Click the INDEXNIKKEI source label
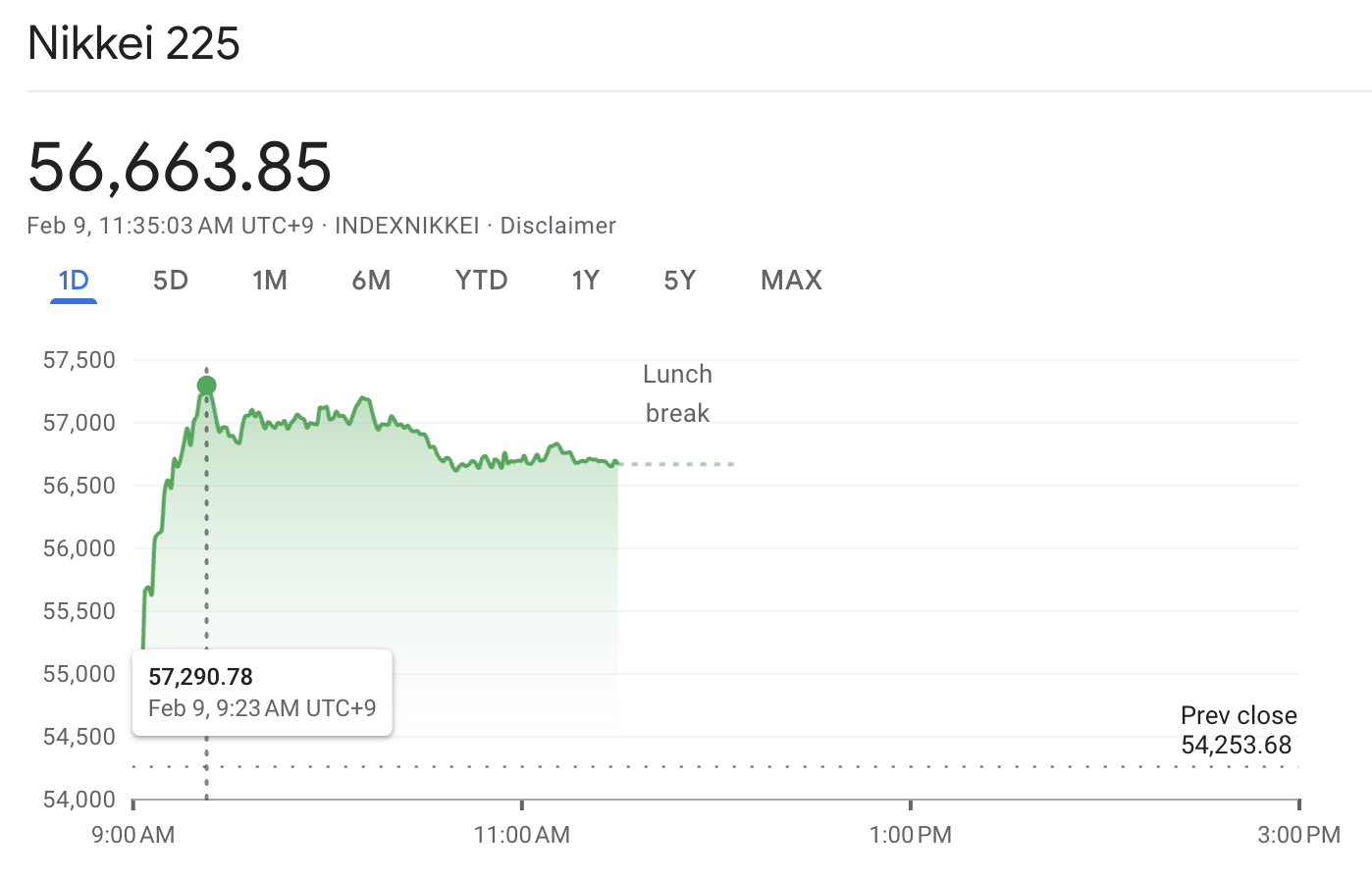The width and height of the screenshot is (1372, 881). click(x=406, y=226)
